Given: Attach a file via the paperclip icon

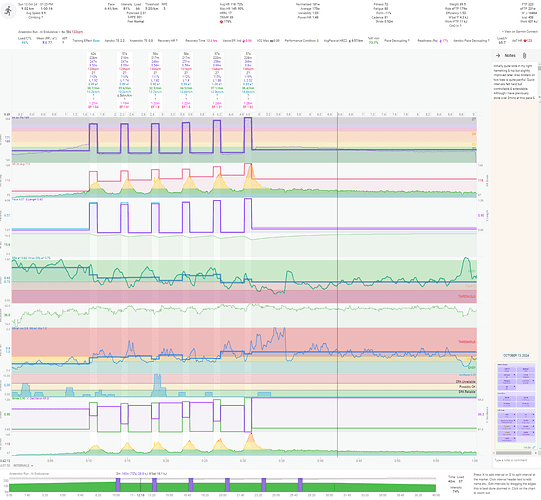Looking at the screenshot, I should tap(524, 56).
